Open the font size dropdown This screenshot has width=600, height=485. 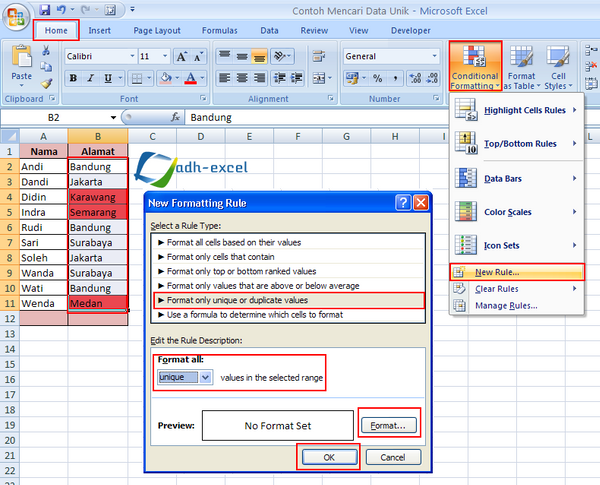point(165,56)
